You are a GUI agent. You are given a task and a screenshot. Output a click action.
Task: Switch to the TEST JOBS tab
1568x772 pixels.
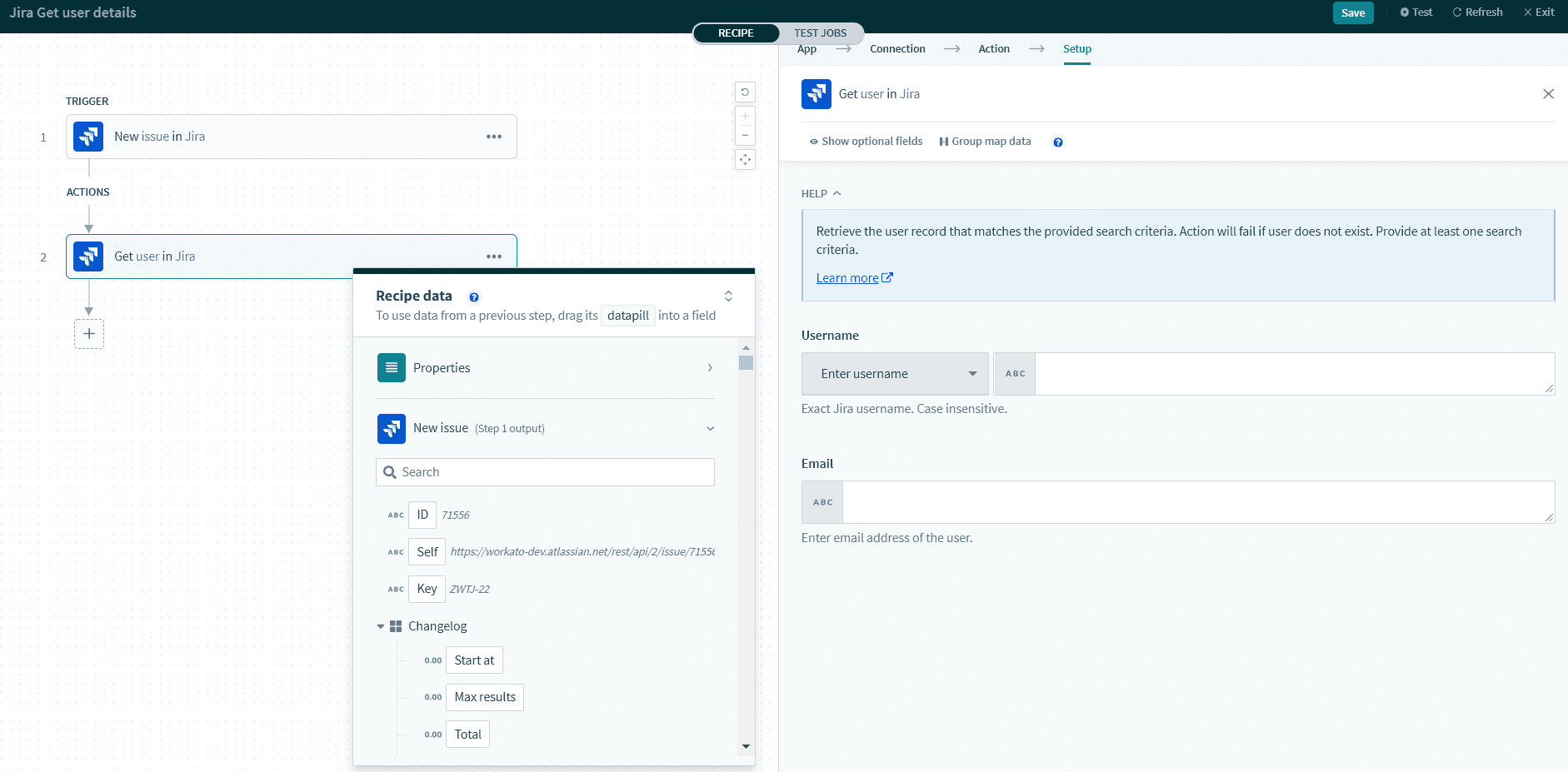pyautogui.click(x=821, y=32)
